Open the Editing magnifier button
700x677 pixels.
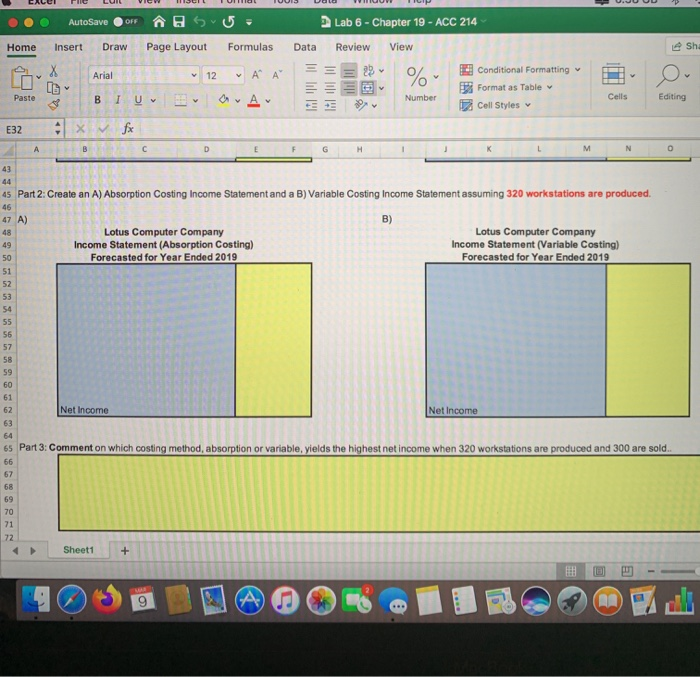(672, 83)
